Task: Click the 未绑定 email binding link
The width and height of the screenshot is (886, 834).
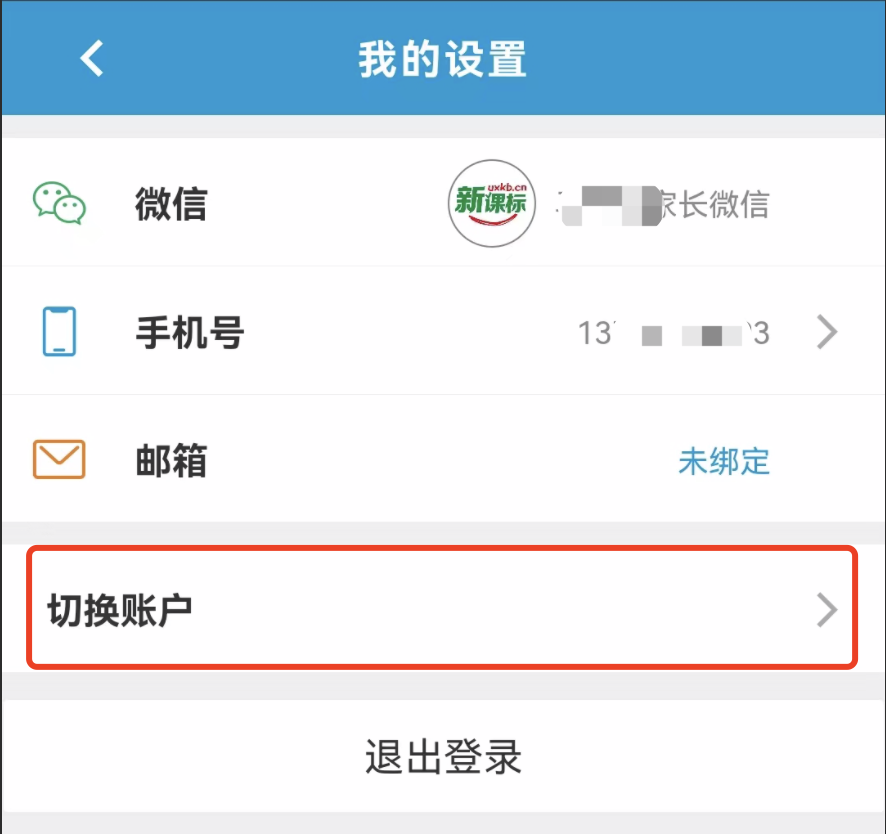Action: pos(724,461)
